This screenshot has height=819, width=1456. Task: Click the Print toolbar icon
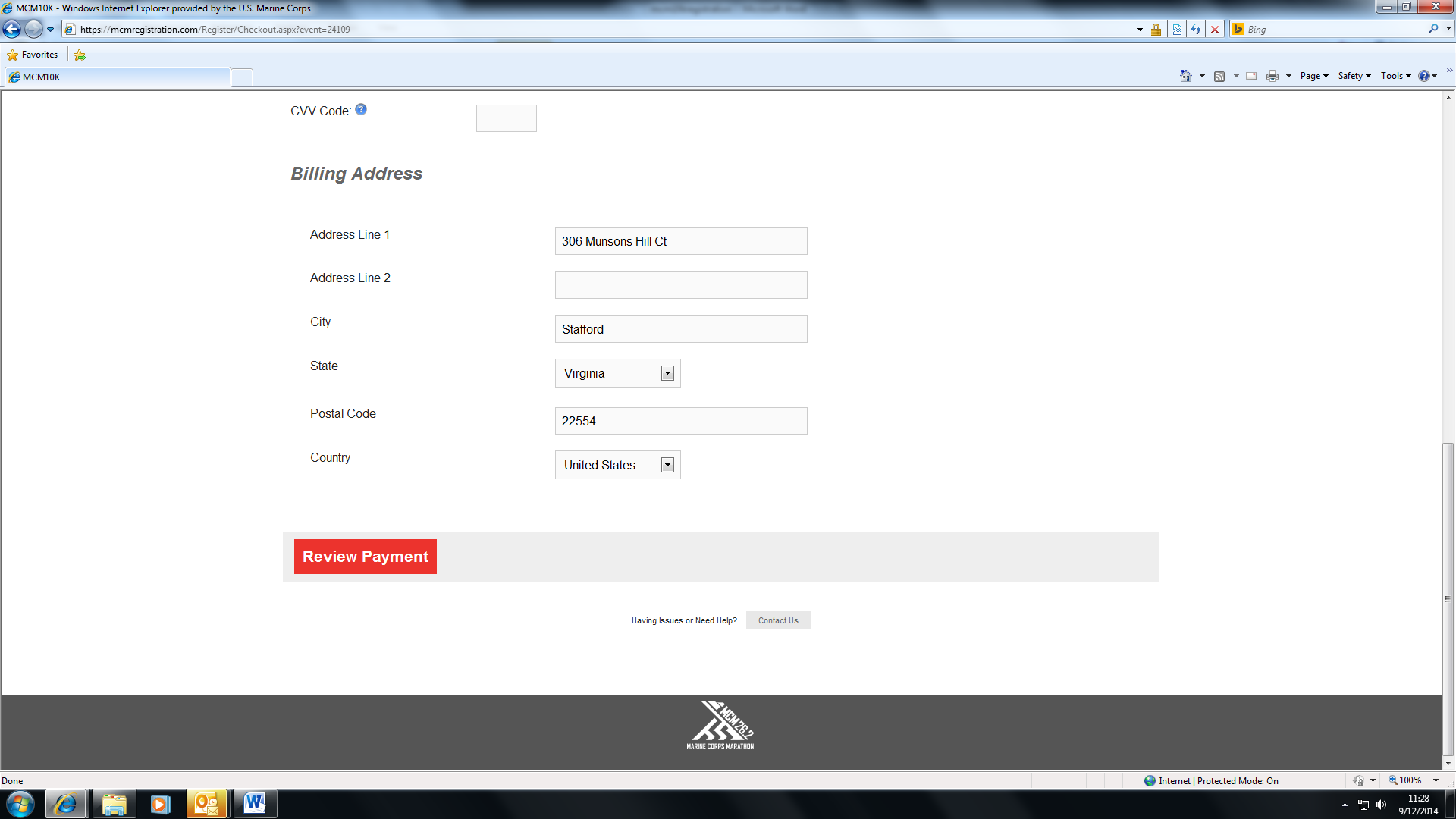(1272, 76)
